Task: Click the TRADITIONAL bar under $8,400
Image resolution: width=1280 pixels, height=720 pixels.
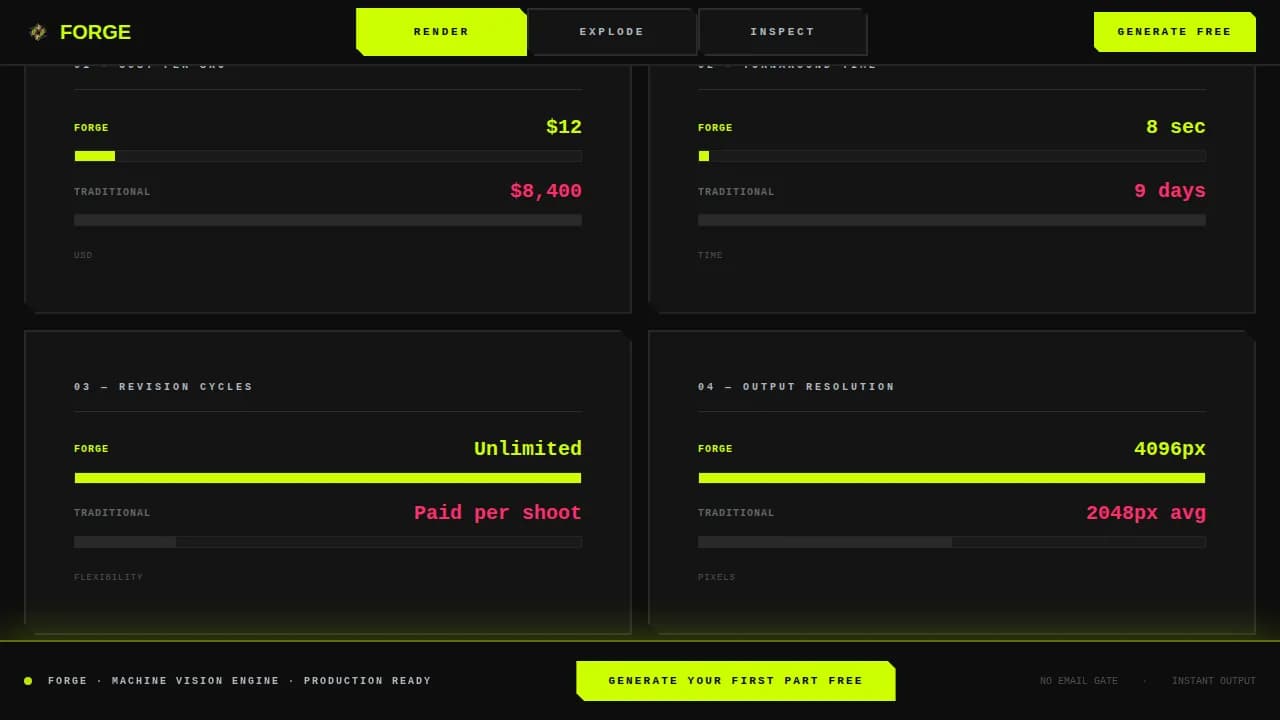Action: 327,220
